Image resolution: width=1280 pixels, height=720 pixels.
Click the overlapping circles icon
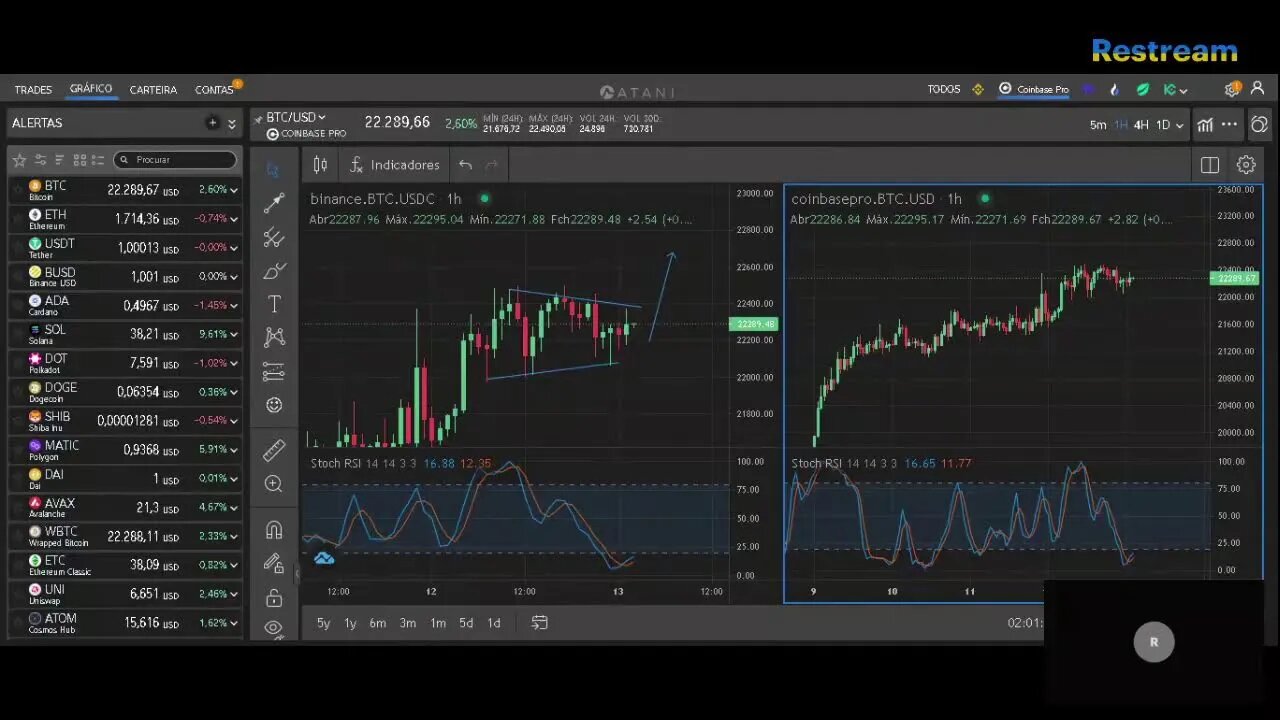1260,125
